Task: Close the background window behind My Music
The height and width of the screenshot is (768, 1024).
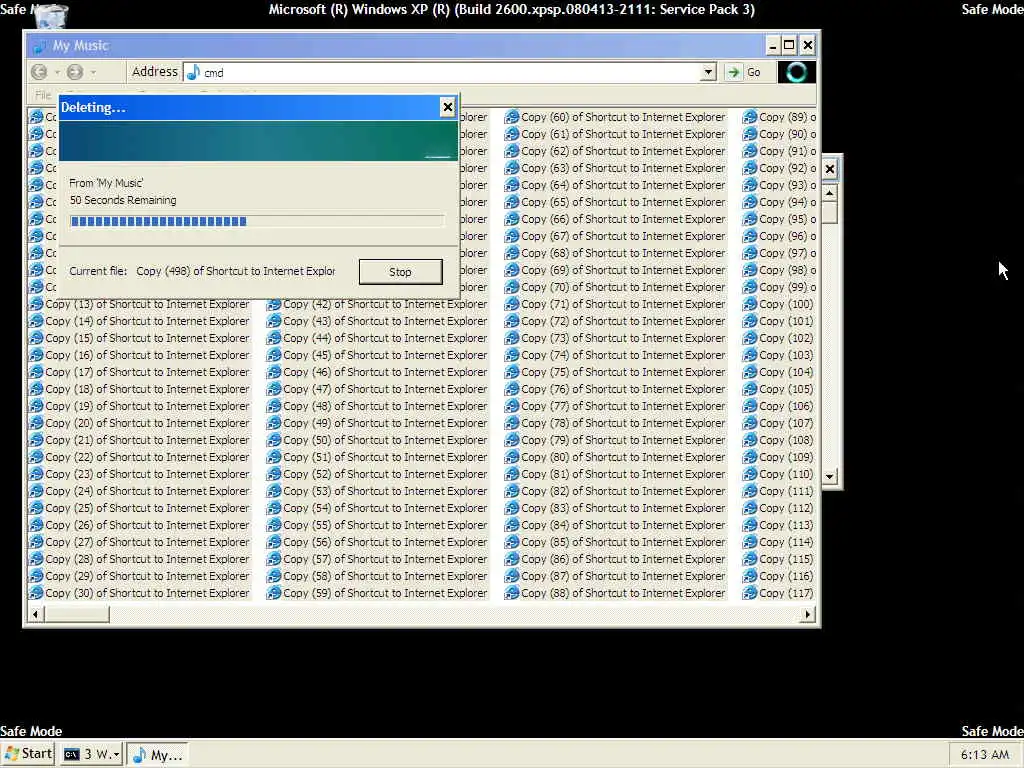Action: (x=829, y=169)
